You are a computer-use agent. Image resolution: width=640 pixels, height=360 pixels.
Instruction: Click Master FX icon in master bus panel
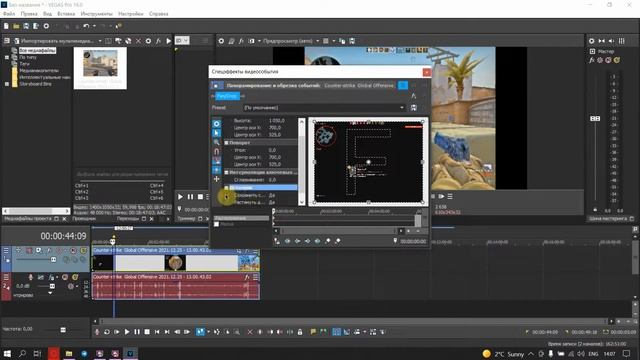pyautogui.click(x=592, y=60)
